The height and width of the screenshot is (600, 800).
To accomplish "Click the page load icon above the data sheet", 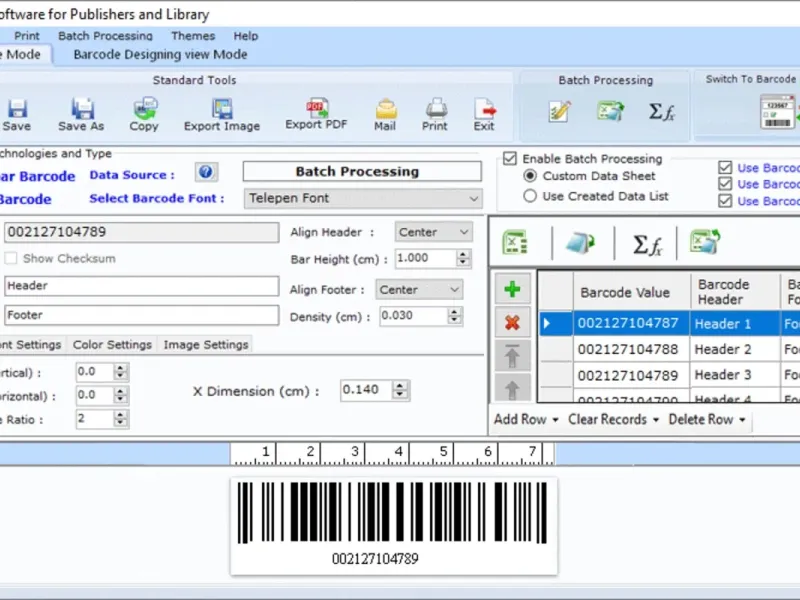I will 581,242.
